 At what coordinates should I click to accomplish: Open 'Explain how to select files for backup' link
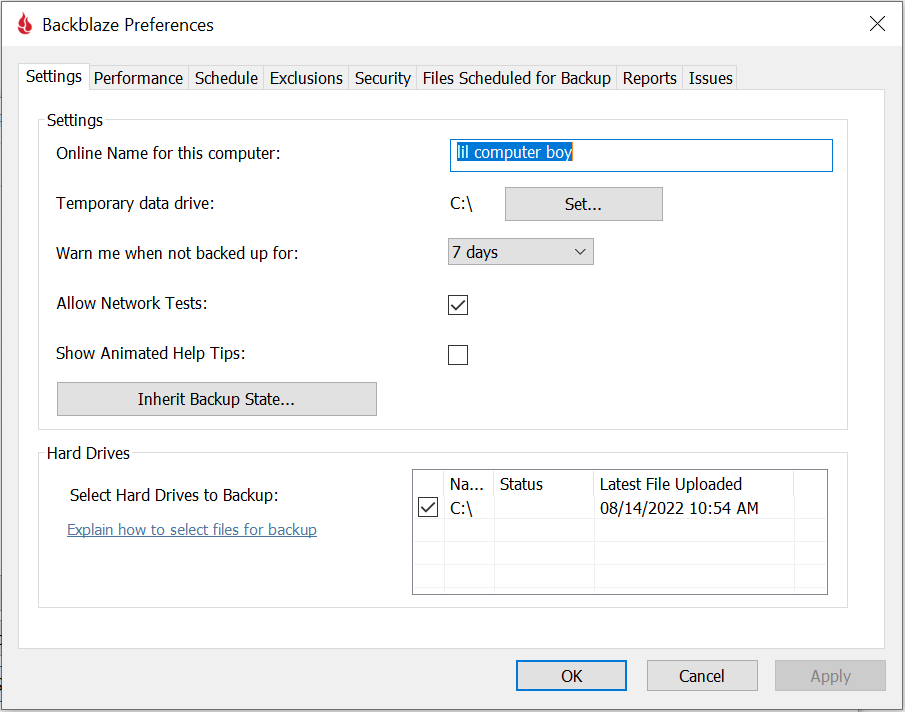pos(192,530)
